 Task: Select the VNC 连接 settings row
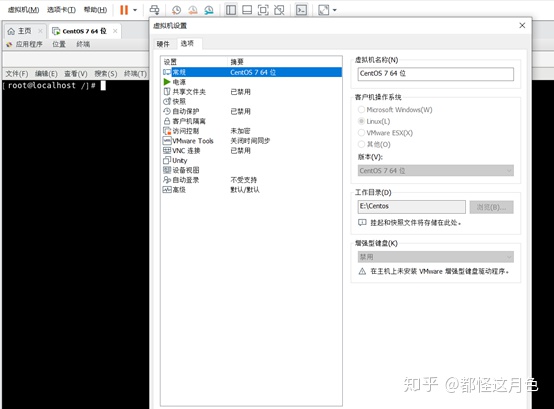(x=252, y=150)
